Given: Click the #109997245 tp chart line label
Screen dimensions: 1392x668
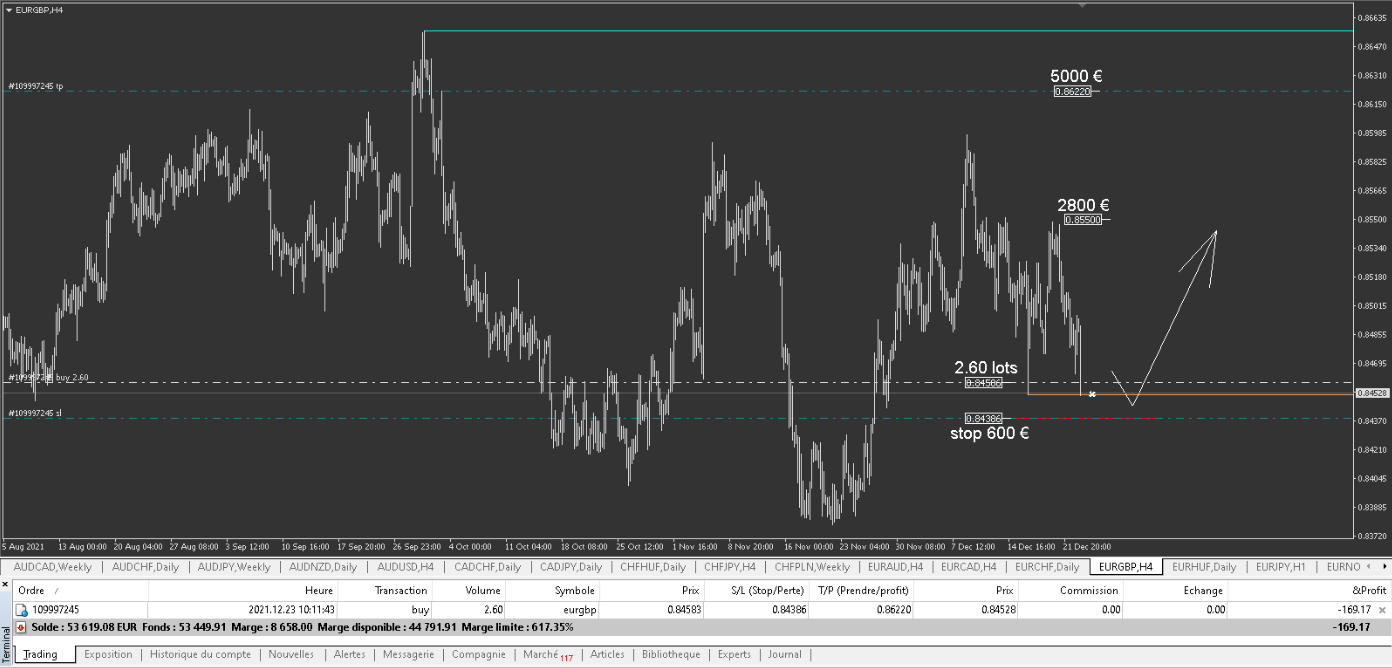Looking at the screenshot, I should pyautogui.click(x=36, y=86).
